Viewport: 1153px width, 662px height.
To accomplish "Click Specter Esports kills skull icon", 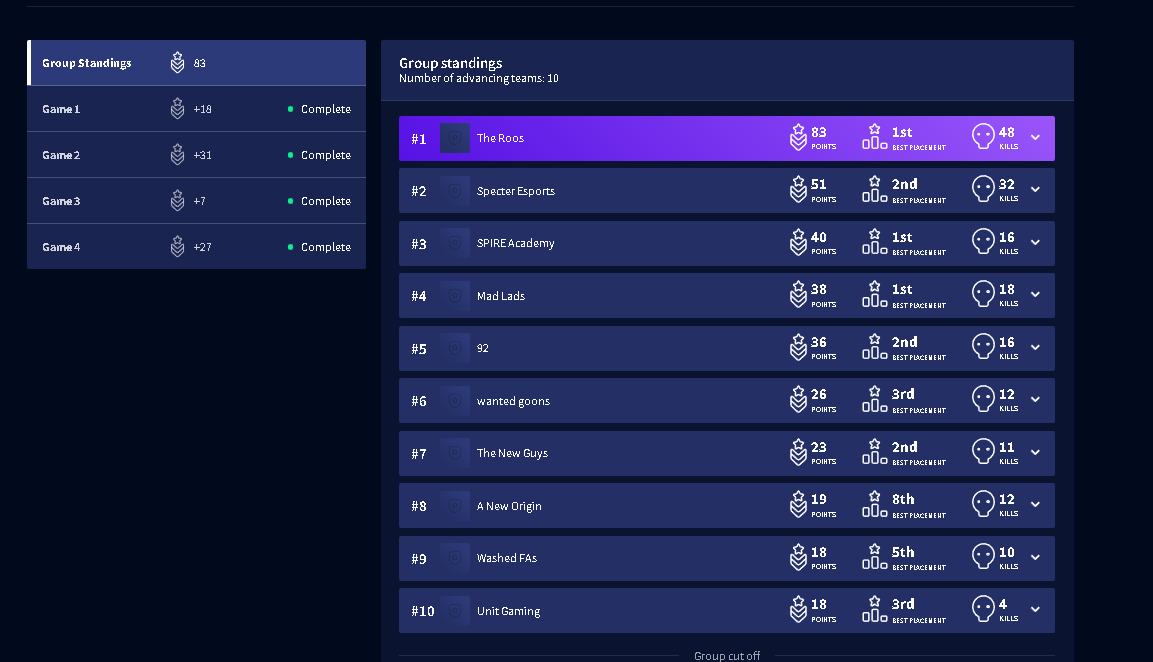I will 983,189.
